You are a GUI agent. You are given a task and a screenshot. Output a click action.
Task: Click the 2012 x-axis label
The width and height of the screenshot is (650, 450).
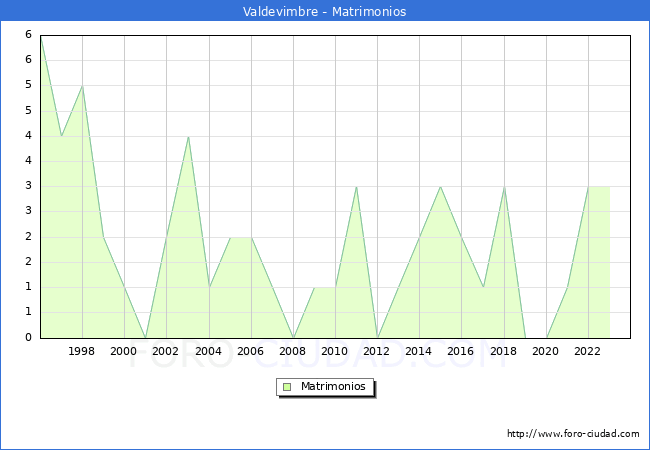pos(376,351)
